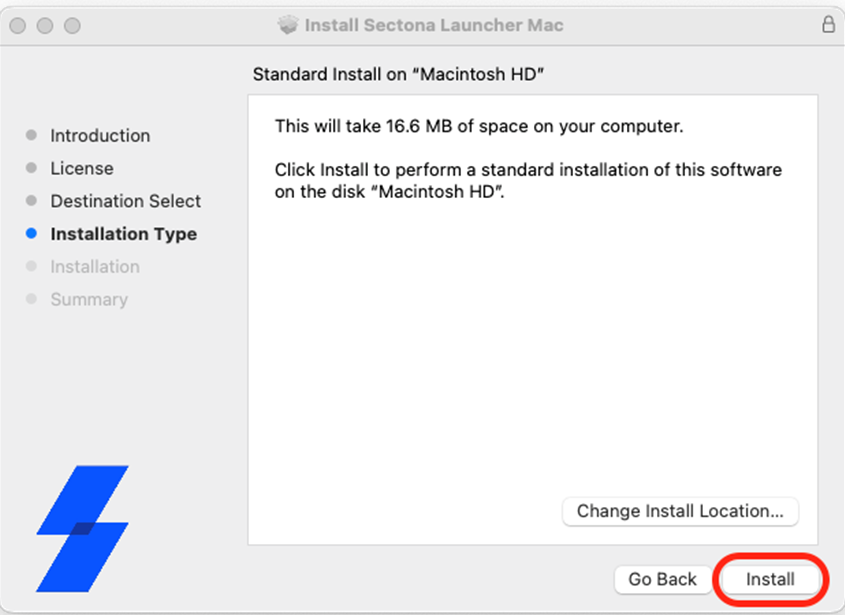
Task: Select the Introduction step in sidebar
Action: pyautogui.click(x=100, y=136)
